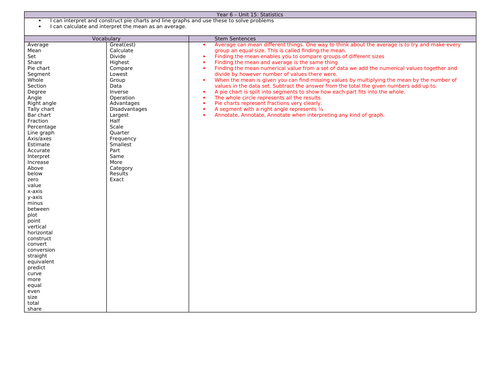
Task: Click sentence 'When the mean is given you can find'
Action: point(335,83)
